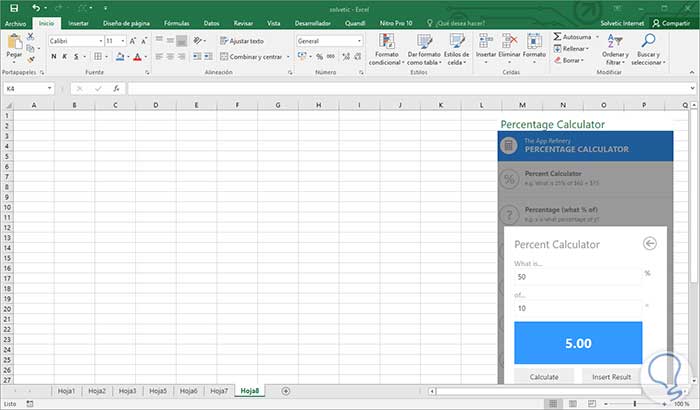Click Combinar y centrar button
Screen dimensions: 700x410
point(251,57)
